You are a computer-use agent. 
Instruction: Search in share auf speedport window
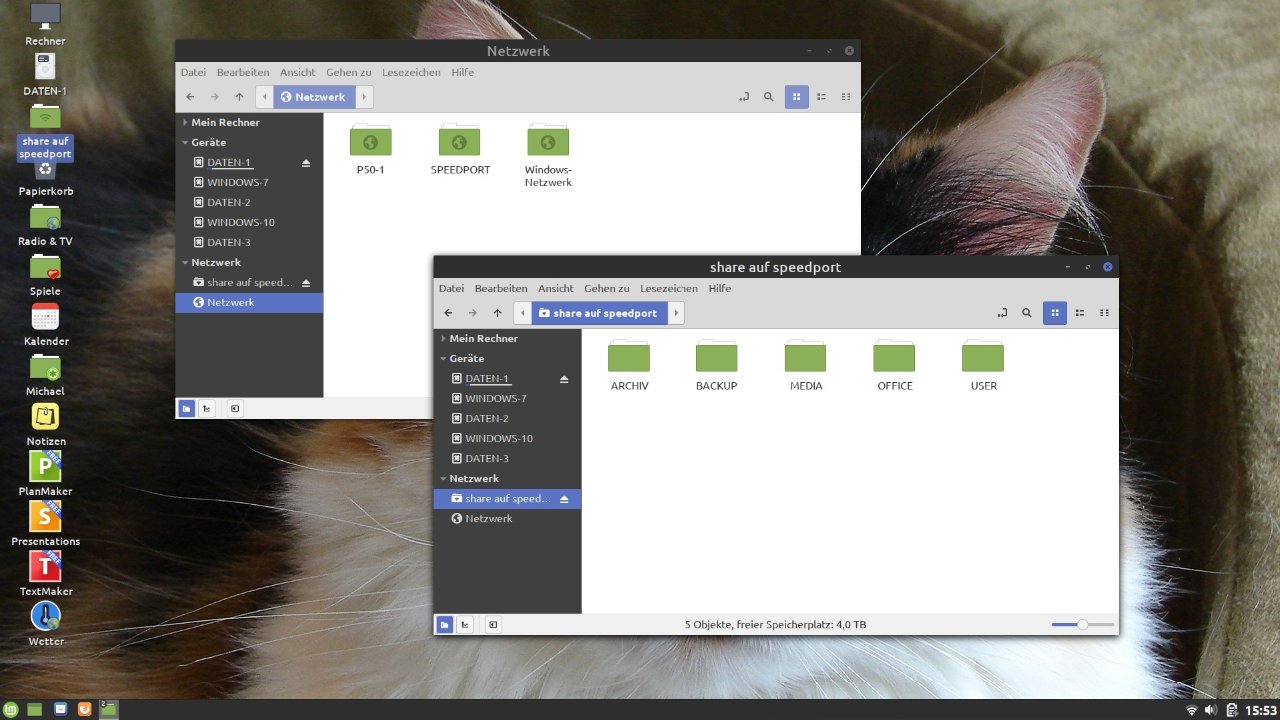[x=1026, y=313]
